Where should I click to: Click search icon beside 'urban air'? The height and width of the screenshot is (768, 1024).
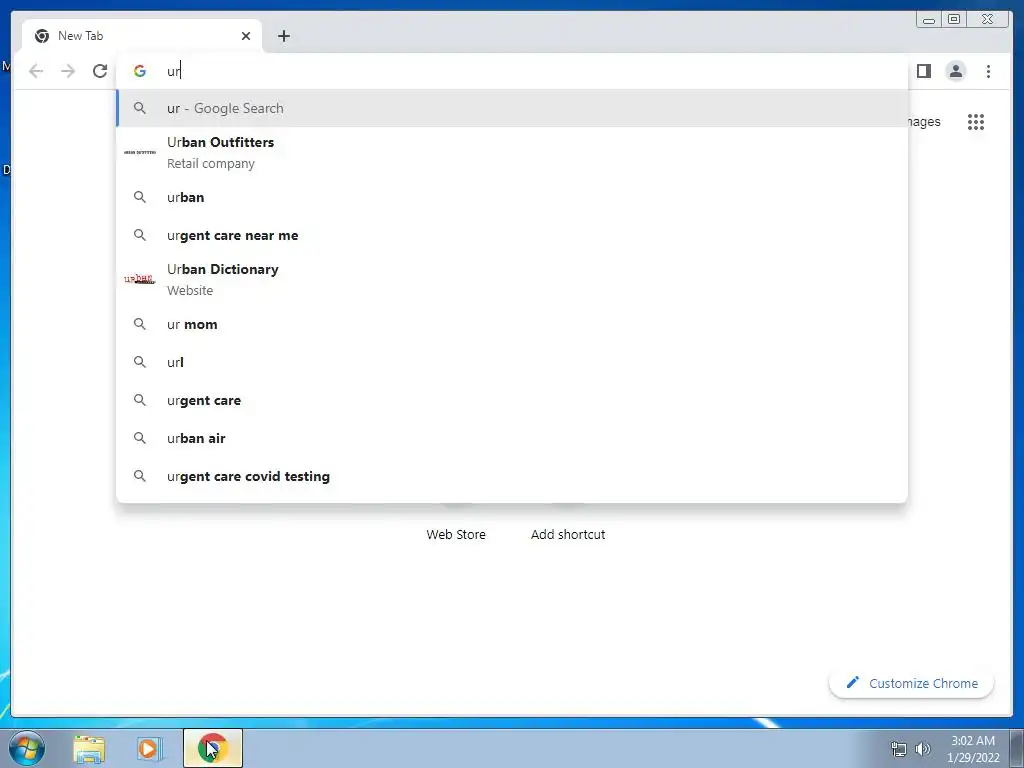[x=140, y=438]
